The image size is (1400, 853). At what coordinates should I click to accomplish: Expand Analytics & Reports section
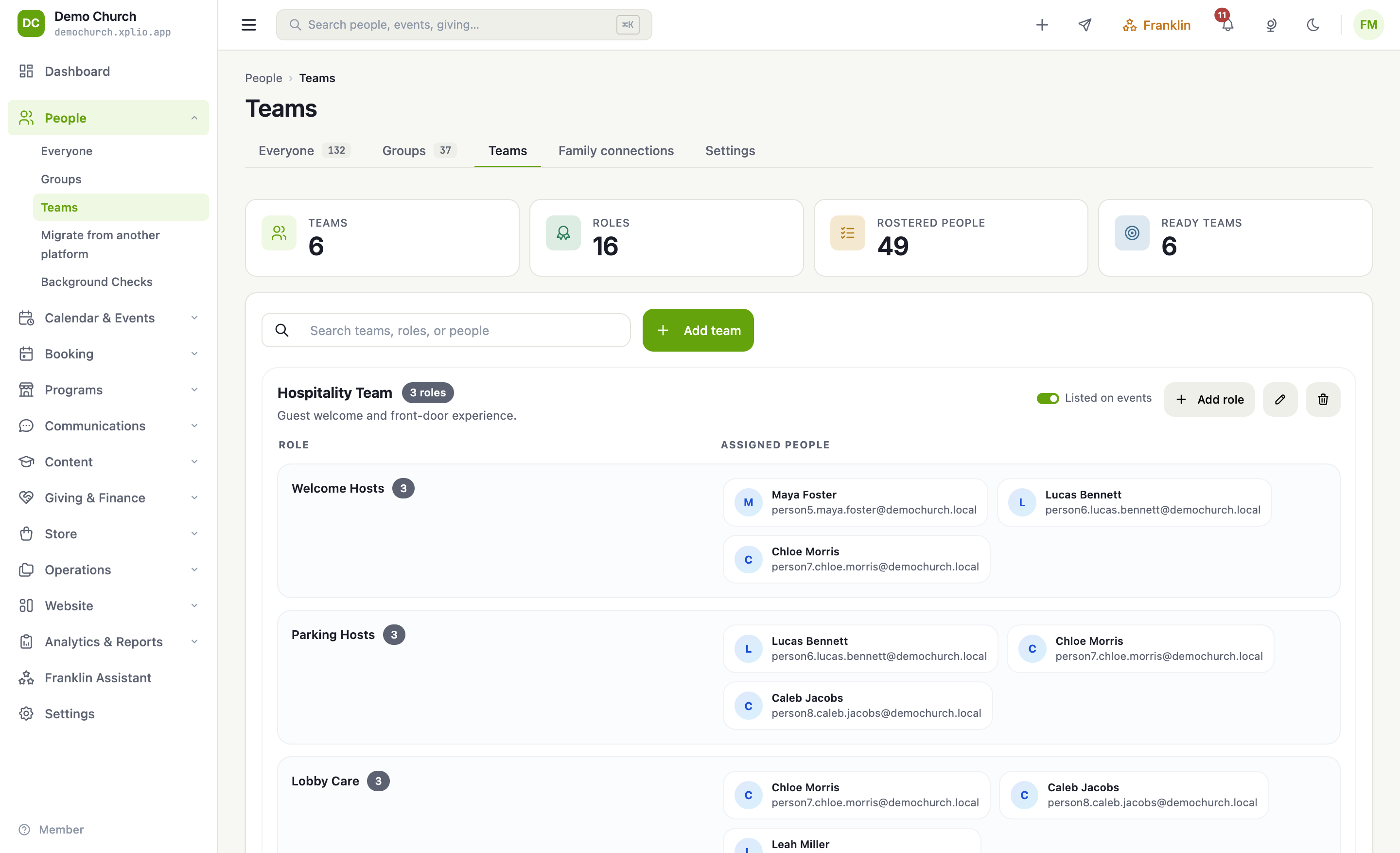coord(194,641)
